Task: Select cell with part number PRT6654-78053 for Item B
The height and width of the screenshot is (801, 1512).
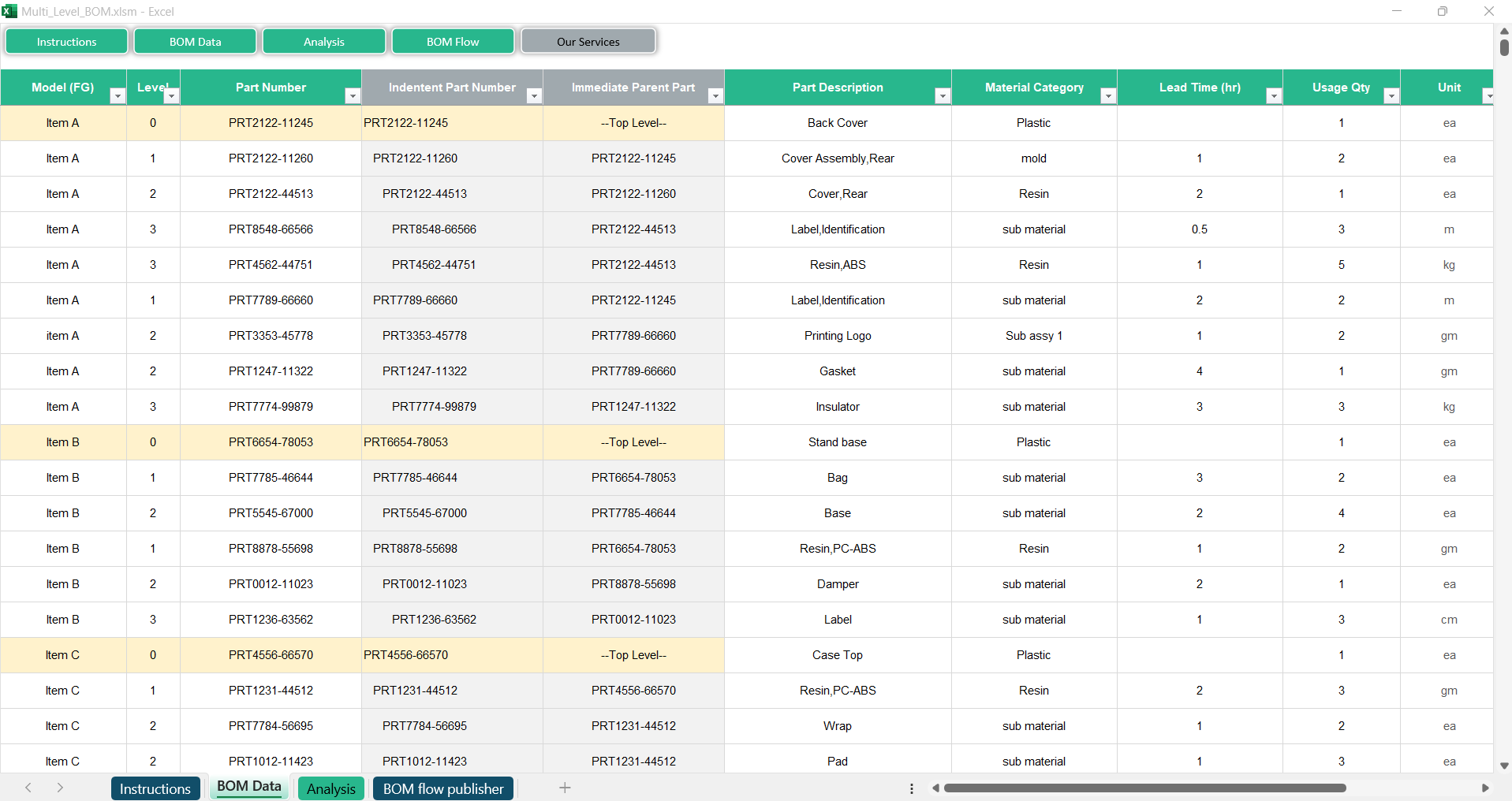Action: 271,442
